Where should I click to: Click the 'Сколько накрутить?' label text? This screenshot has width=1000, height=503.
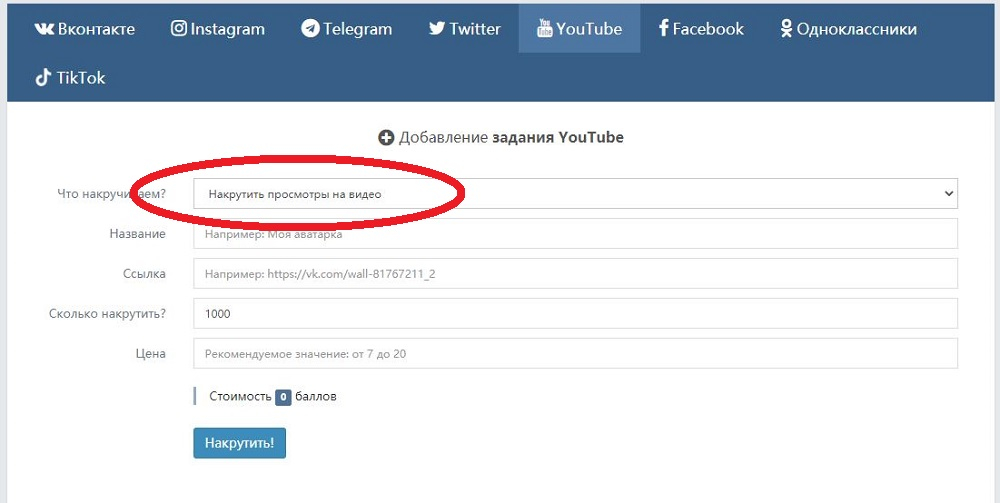click(107, 313)
